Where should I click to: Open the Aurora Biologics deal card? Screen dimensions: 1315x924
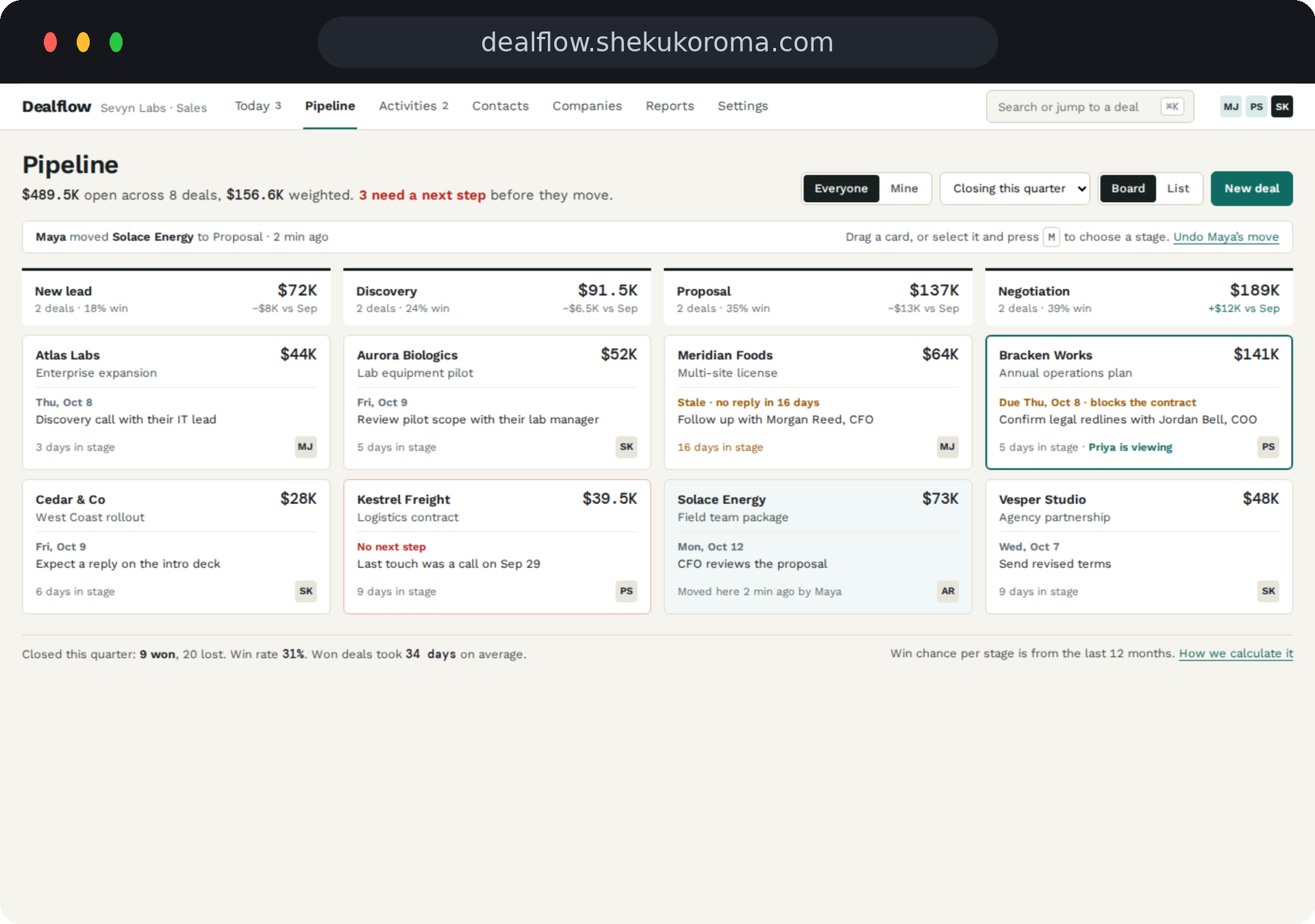(497, 402)
